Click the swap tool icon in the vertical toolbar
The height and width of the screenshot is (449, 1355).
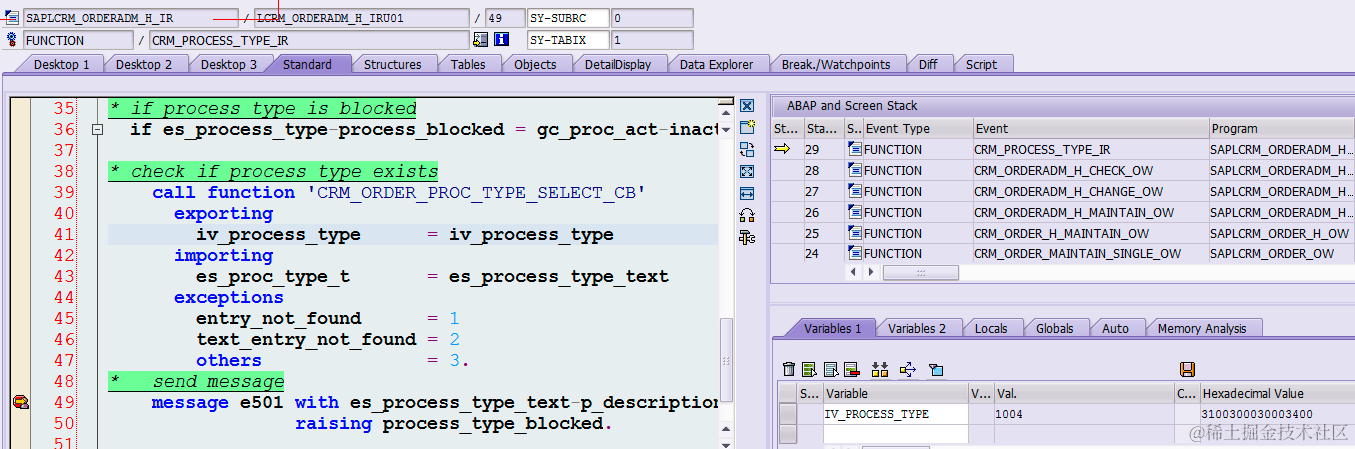pyautogui.click(x=747, y=150)
